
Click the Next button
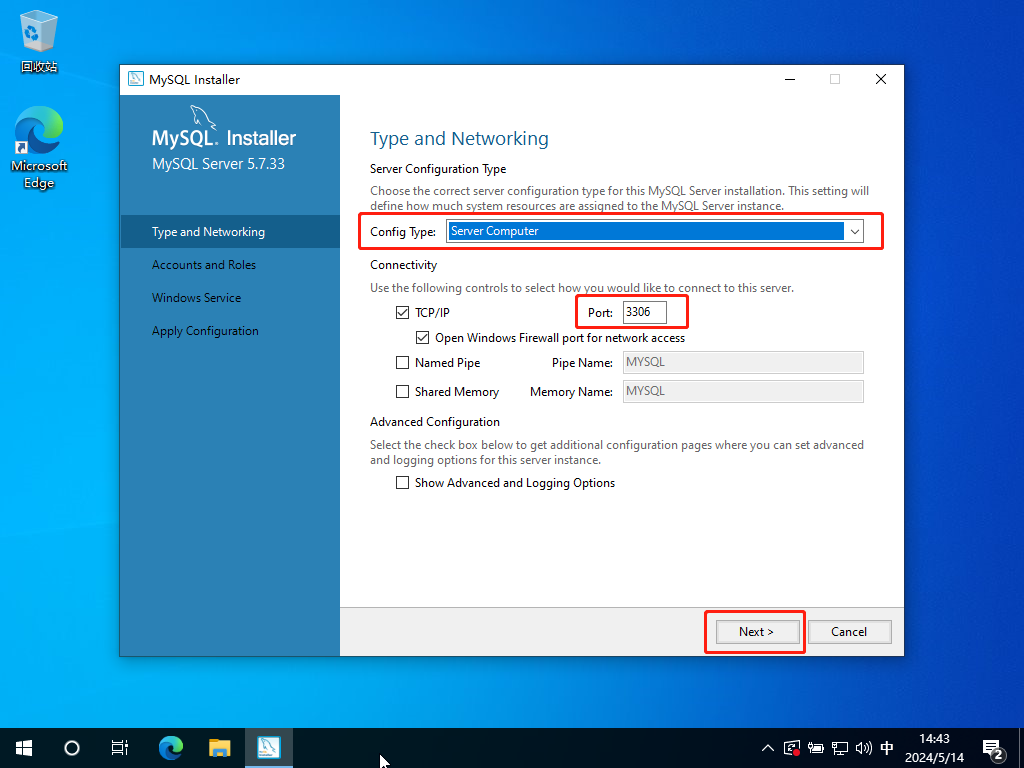click(756, 632)
